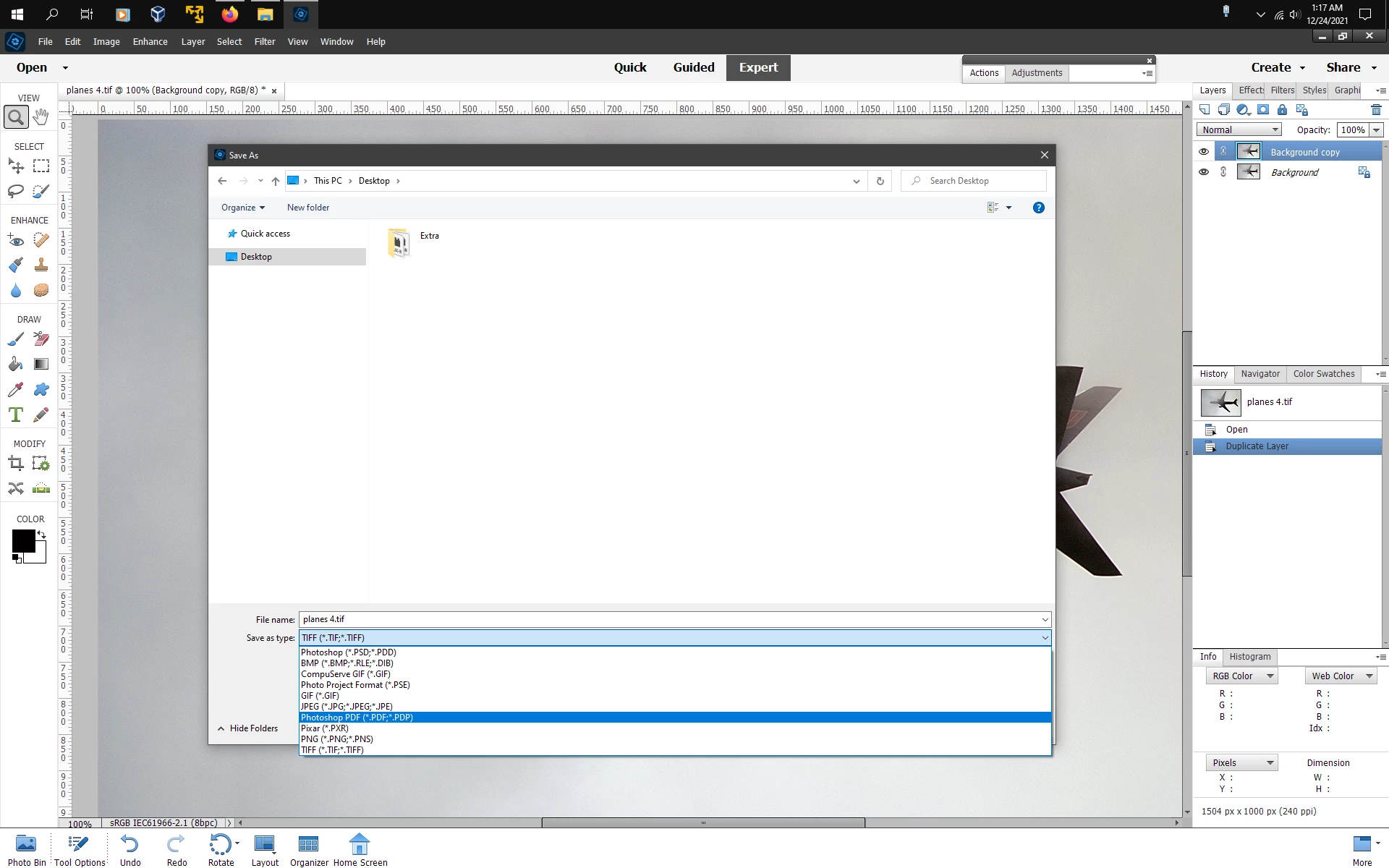Screen dimensions: 1389x868
Task: Refresh the Desktop folder in the dialog
Action: (880, 181)
